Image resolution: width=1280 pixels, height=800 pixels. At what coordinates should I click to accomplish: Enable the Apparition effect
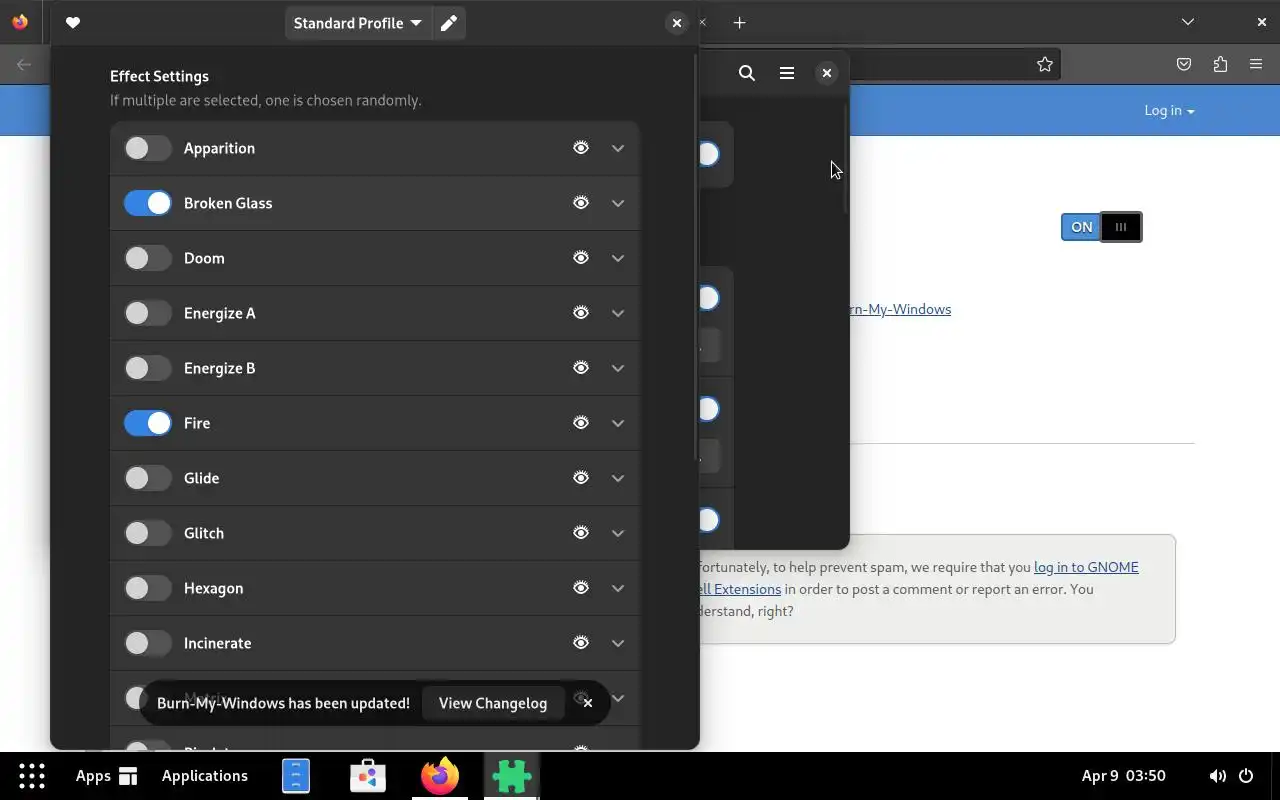[x=148, y=148]
